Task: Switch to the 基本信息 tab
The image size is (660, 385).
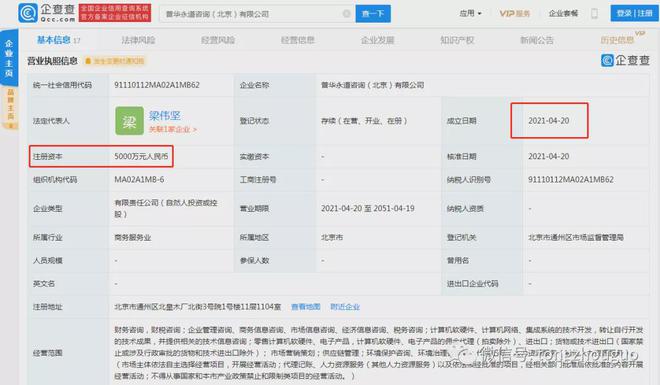Action: point(58,40)
